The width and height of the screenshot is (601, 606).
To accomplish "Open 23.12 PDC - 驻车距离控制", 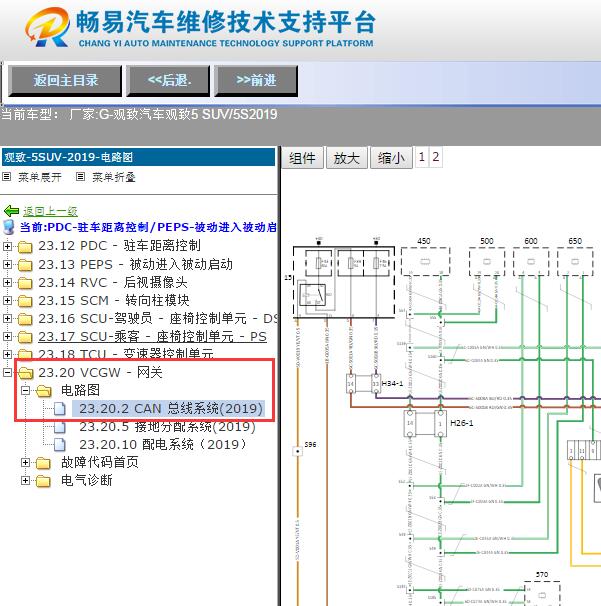I will tap(119, 246).
